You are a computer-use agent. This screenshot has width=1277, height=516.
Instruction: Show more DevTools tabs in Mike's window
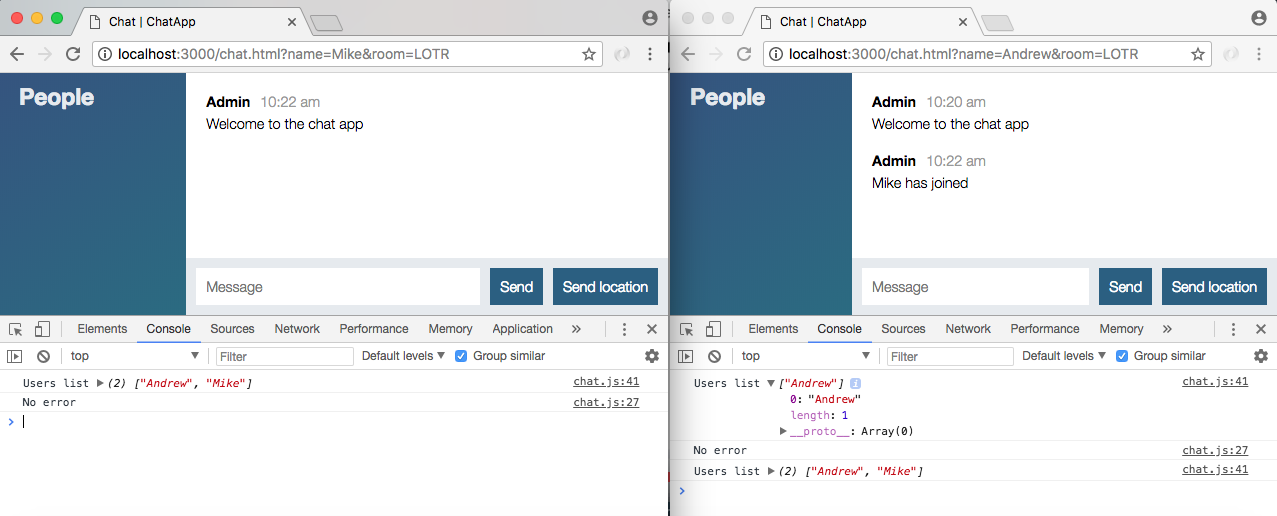576,329
